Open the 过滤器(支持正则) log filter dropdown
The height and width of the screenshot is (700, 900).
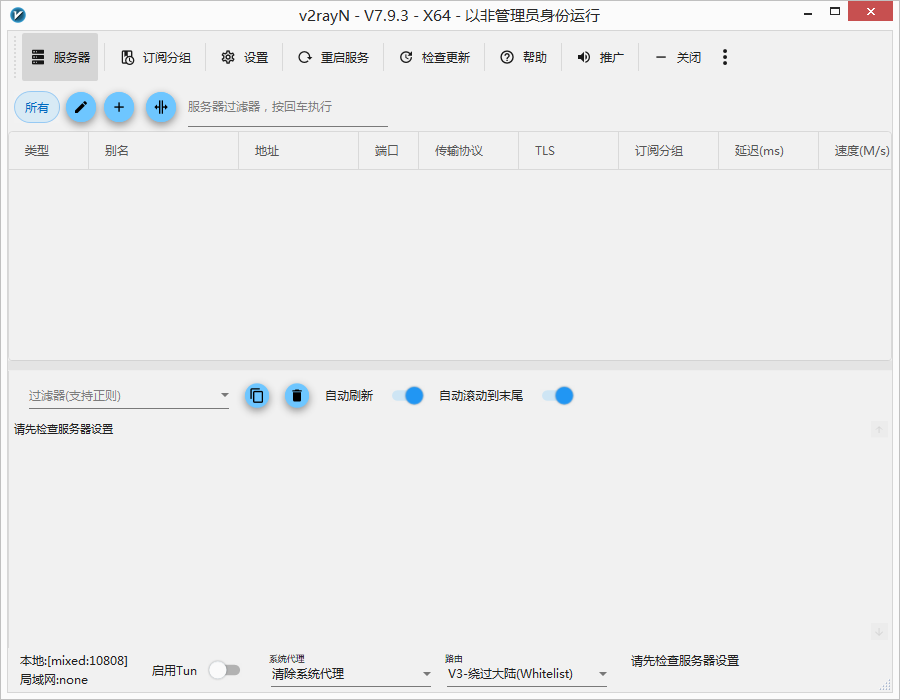129,395
